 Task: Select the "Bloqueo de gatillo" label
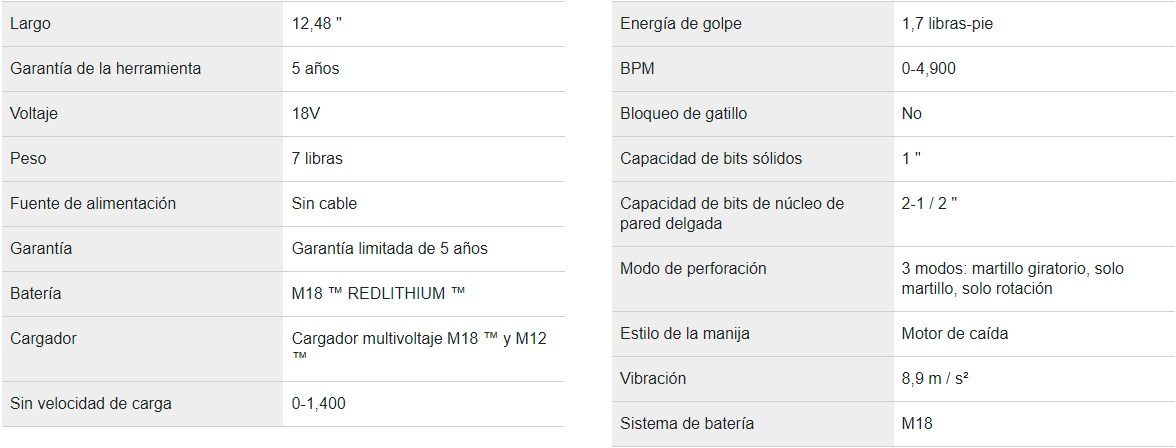[684, 114]
